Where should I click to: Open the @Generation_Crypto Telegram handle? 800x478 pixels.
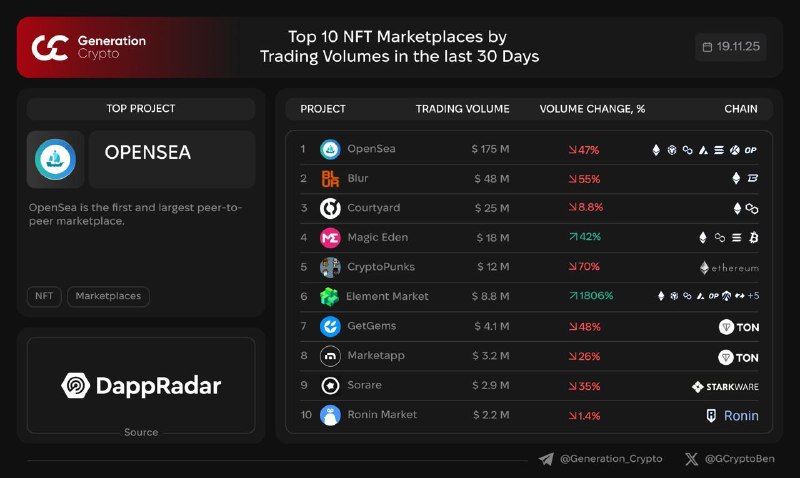(x=610, y=459)
